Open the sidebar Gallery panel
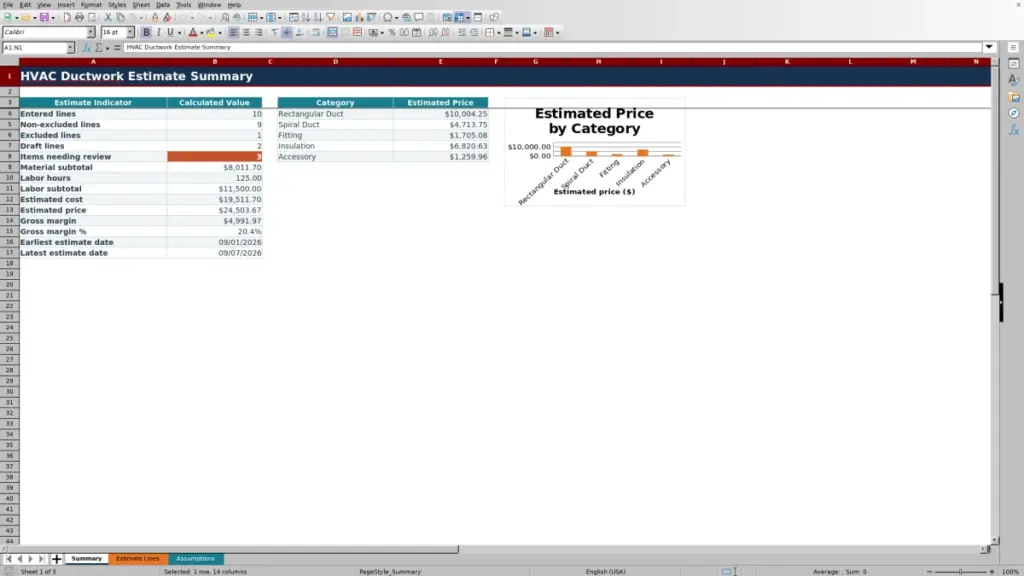This screenshot has height=576, width=1024. point(1013,97)
